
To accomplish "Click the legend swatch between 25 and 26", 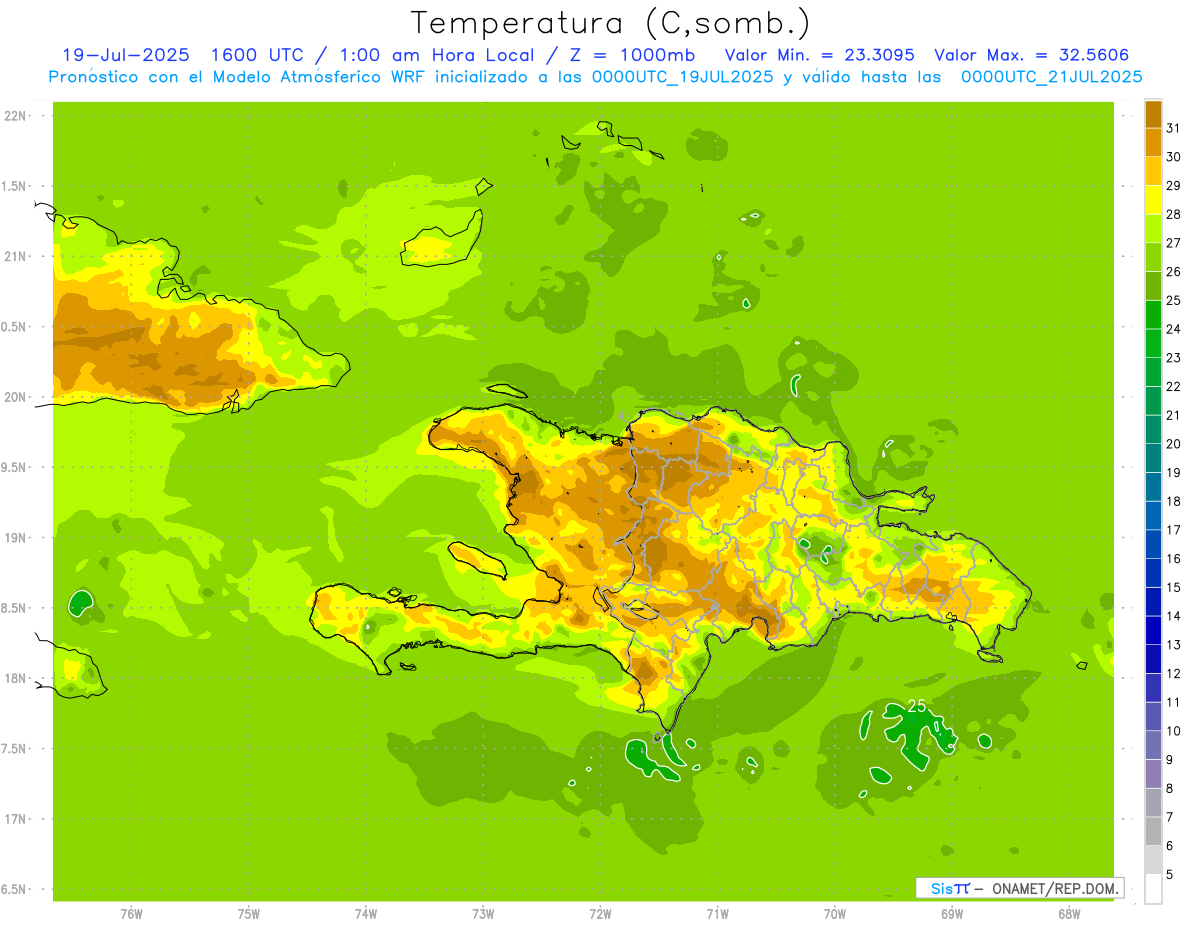I will click(1153, 285).
